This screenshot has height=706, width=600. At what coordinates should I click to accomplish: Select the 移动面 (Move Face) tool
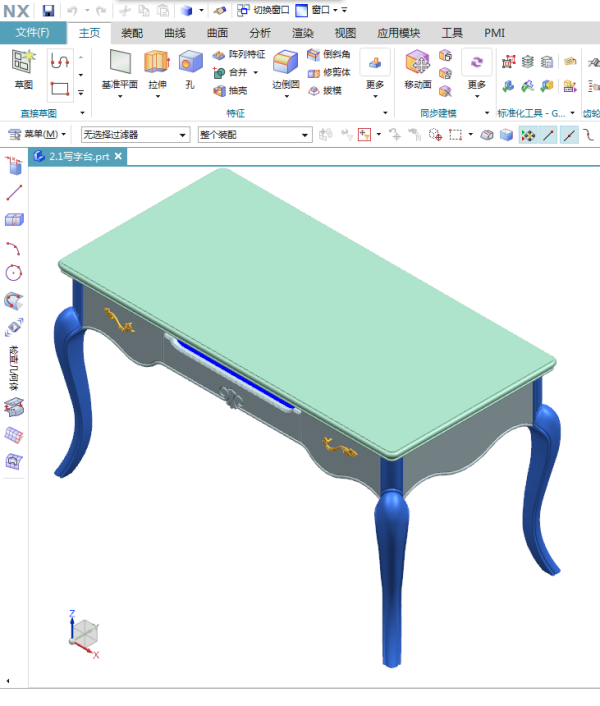click(418, 64)
